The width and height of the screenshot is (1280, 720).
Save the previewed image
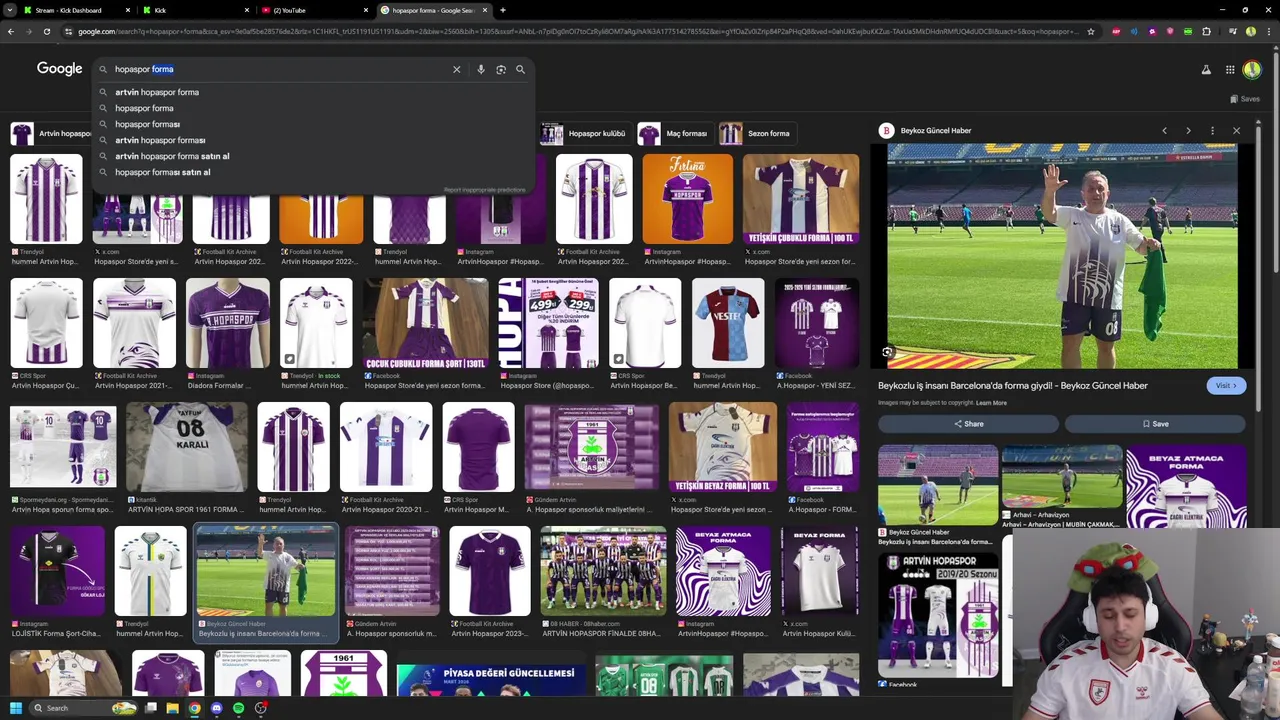tap(1155, 424)
